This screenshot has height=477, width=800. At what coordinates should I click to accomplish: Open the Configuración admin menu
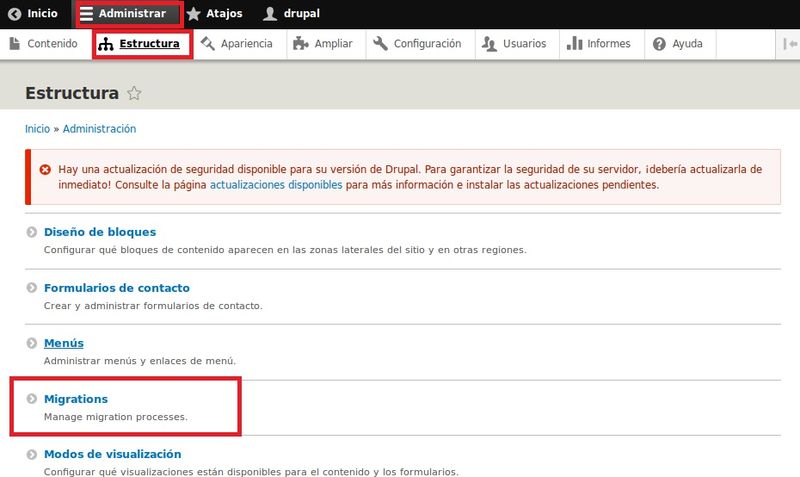[x=417, y=44]
